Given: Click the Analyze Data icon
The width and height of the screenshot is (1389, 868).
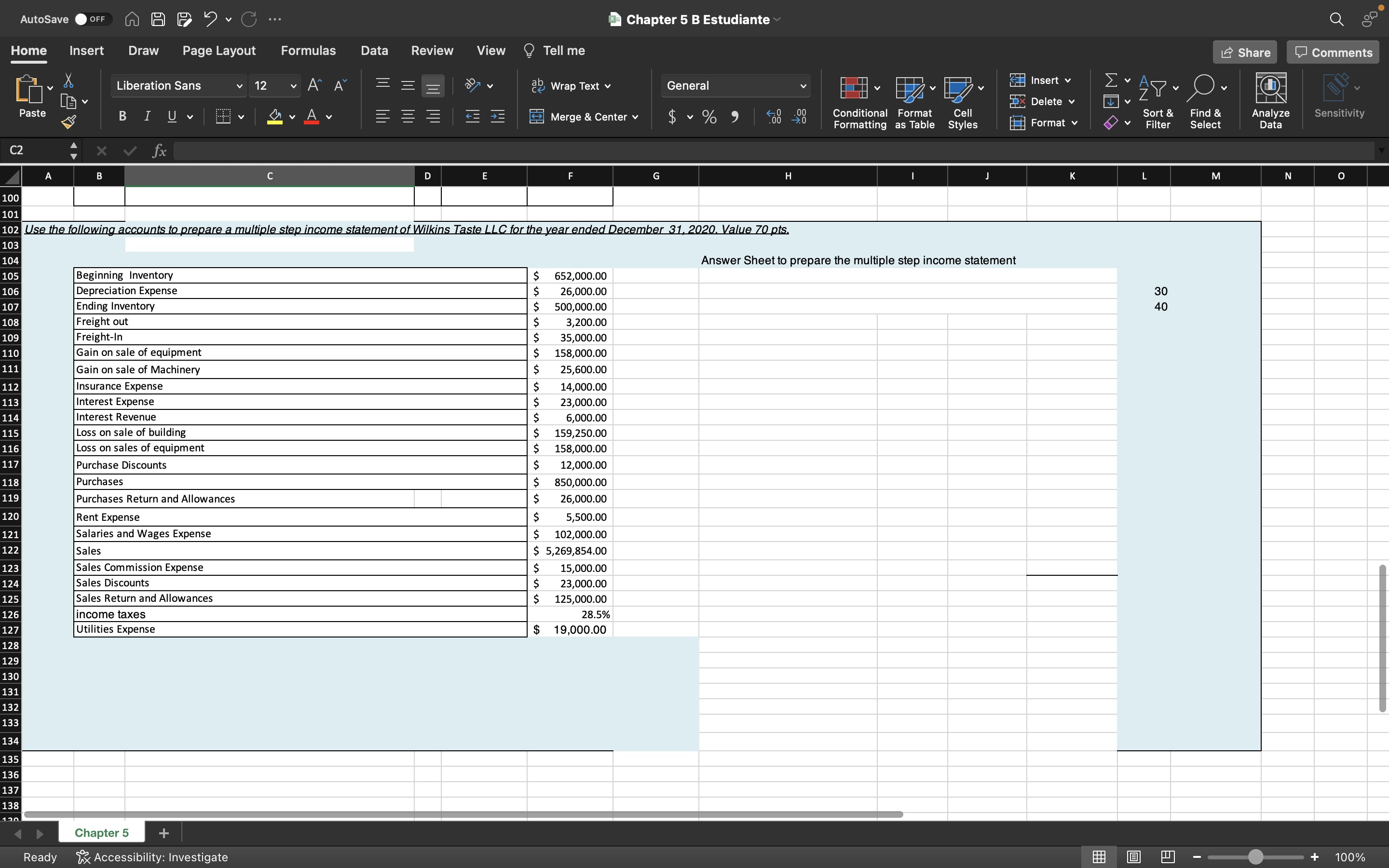Looking at the screenshot, I should [1270, 101].
